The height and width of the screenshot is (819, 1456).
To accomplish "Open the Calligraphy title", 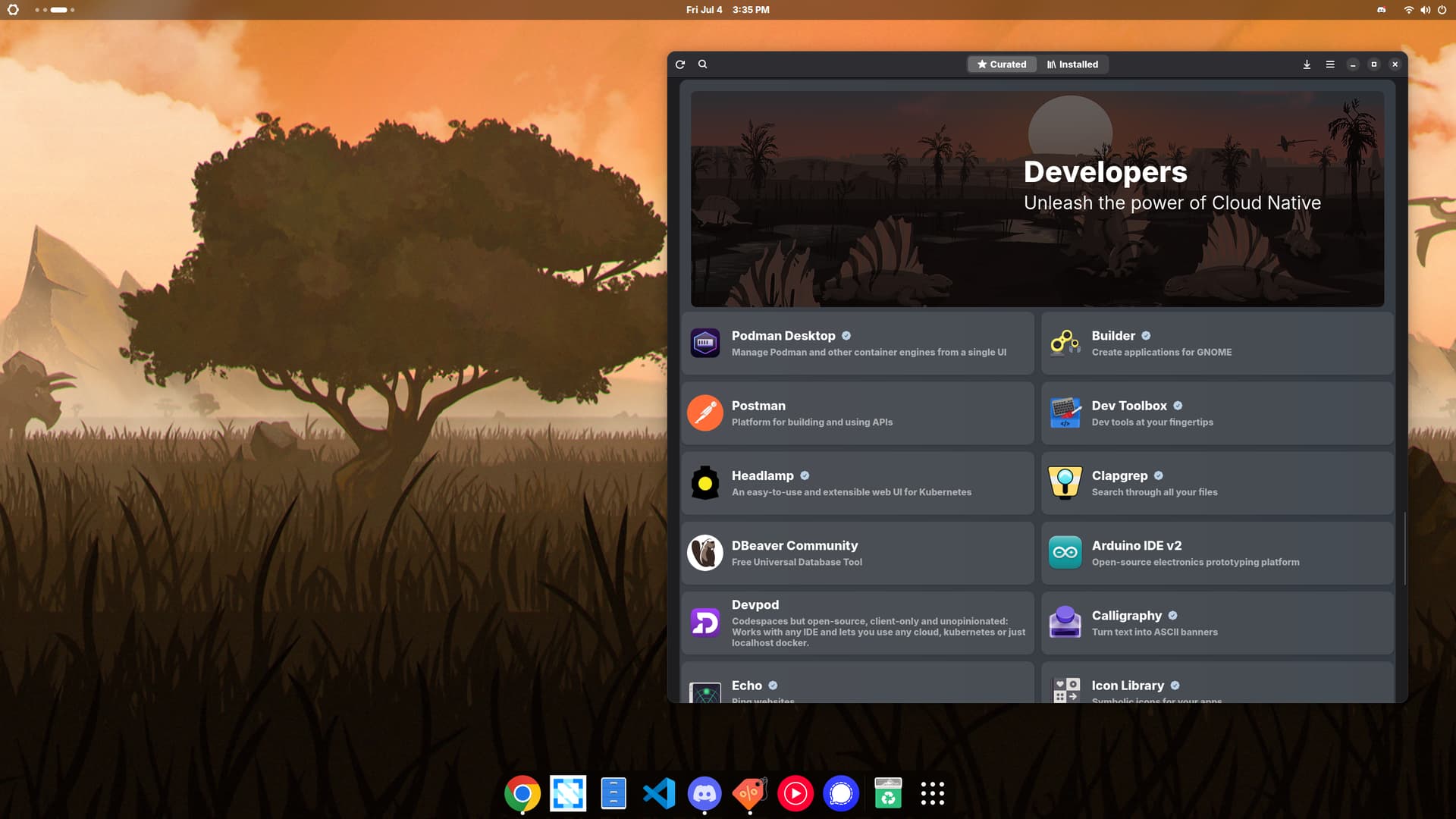I will [1127, 615].
